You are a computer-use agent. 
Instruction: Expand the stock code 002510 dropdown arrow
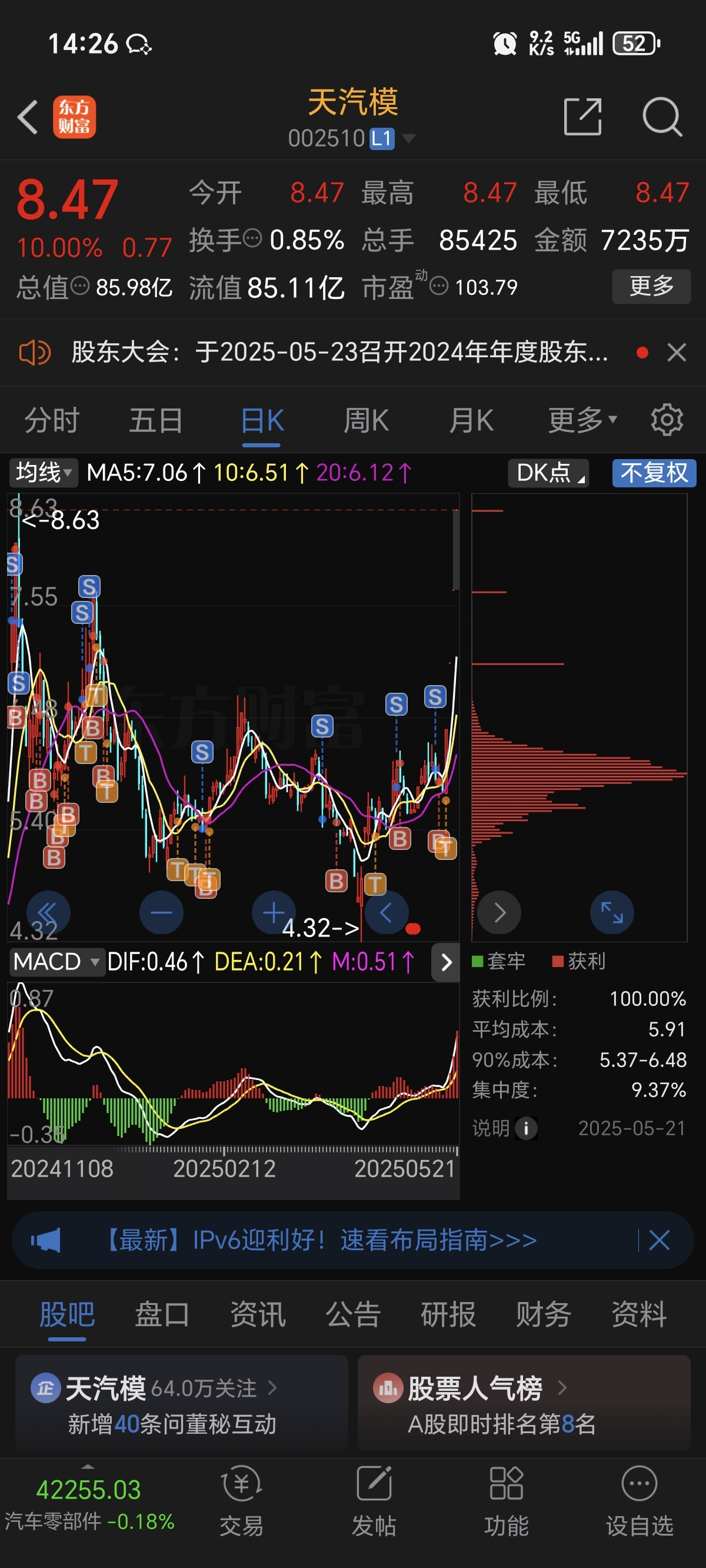point(409,138)
